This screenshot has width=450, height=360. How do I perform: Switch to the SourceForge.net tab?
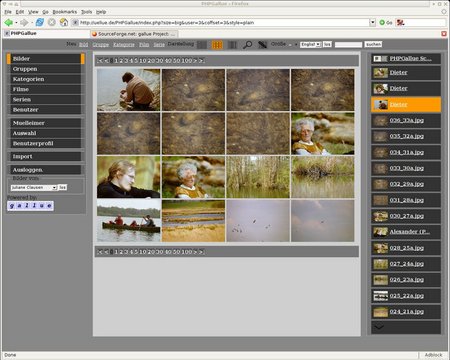pyautogui.click(x=134, y=34)
